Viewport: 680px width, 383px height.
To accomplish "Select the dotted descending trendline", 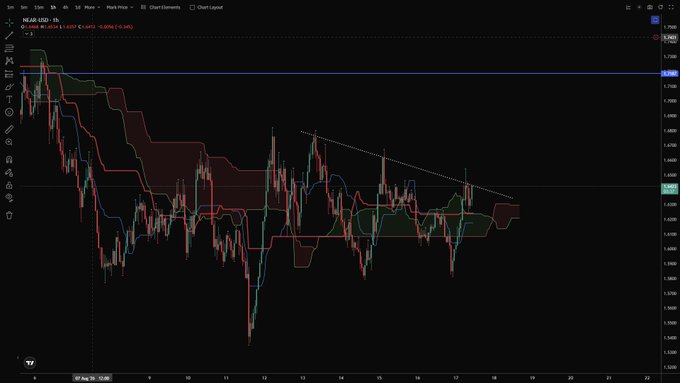I will [407, 165].
